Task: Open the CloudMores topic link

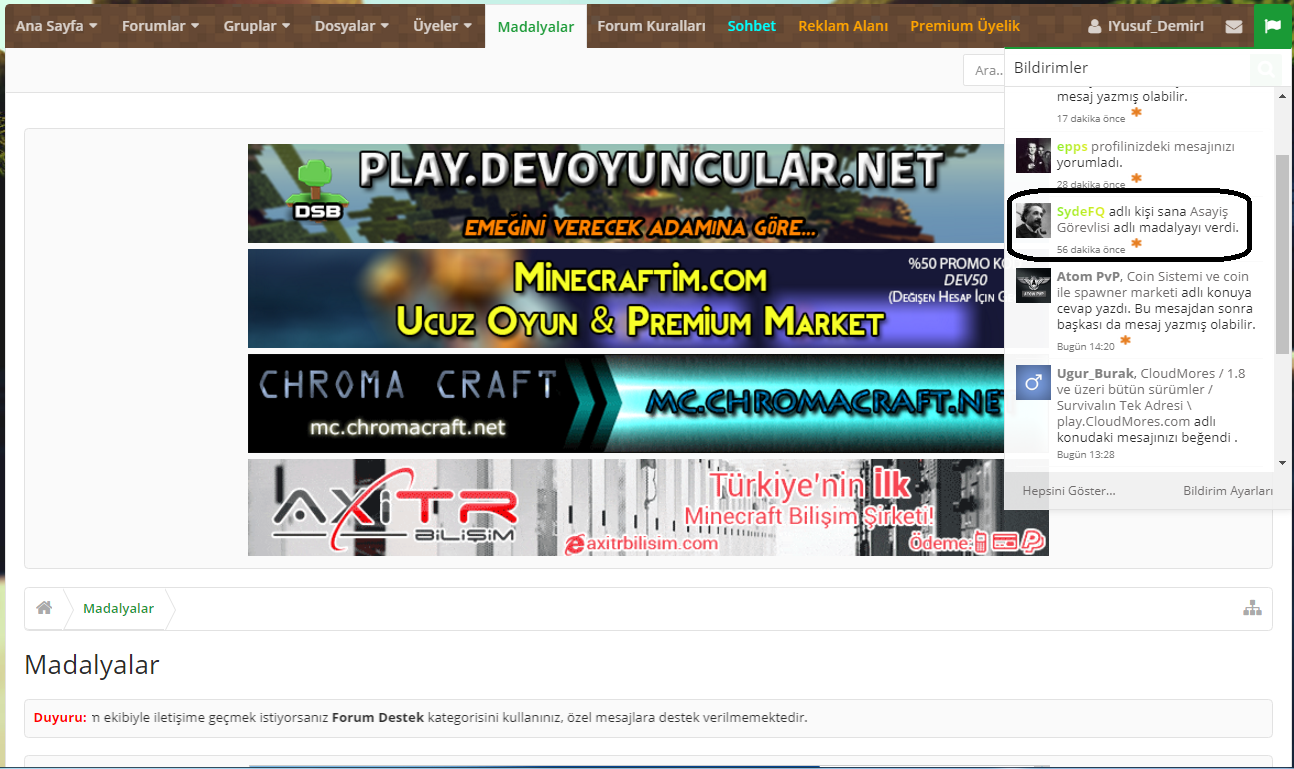Action: 1151,398
